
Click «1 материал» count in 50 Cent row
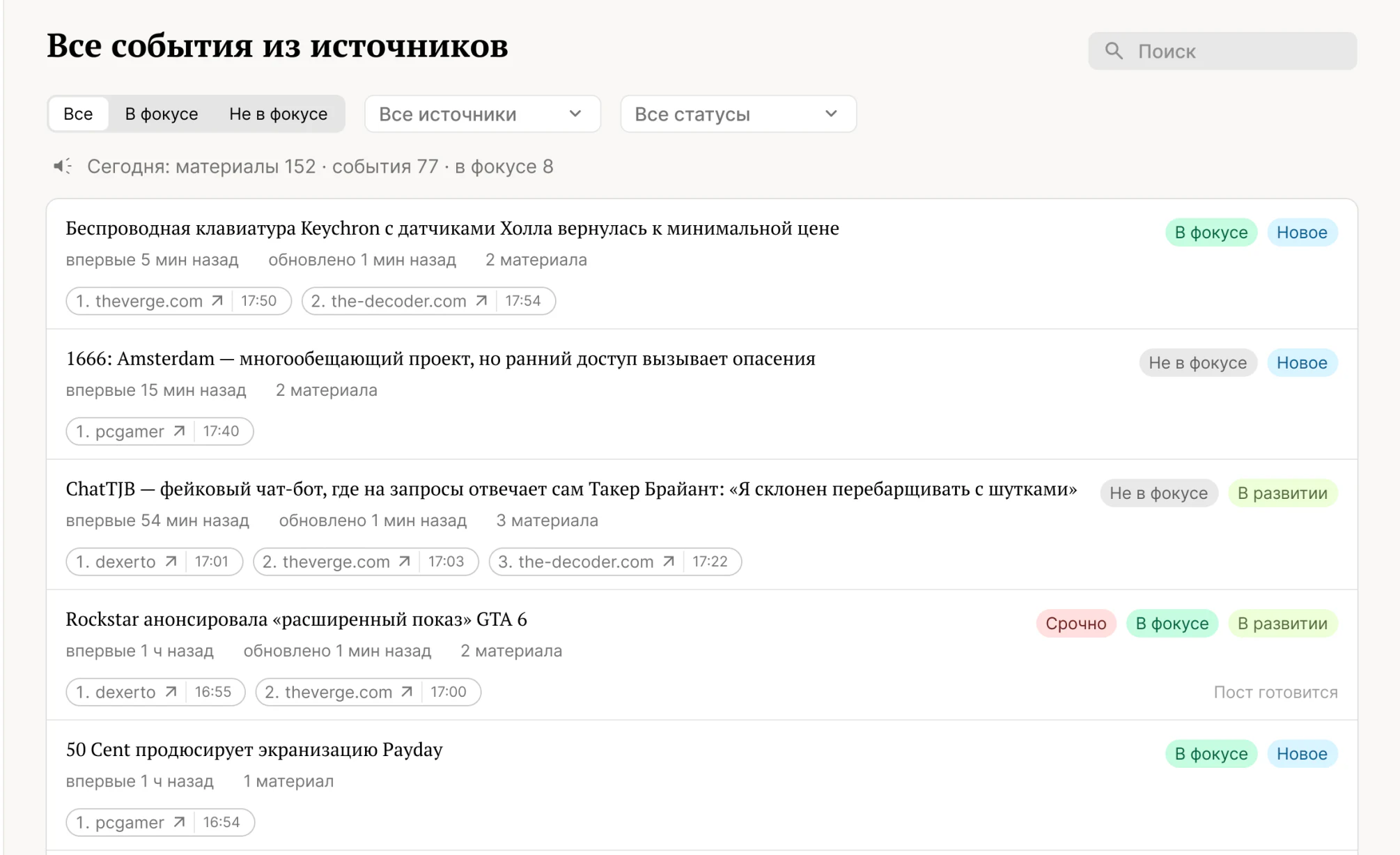[x=288, y=781]
